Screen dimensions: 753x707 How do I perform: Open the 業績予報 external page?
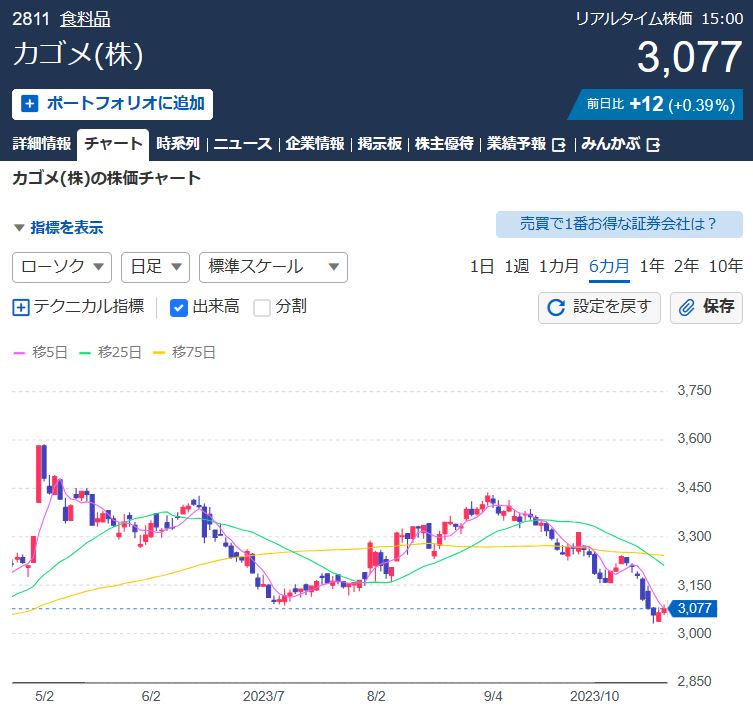pos(526,144)
